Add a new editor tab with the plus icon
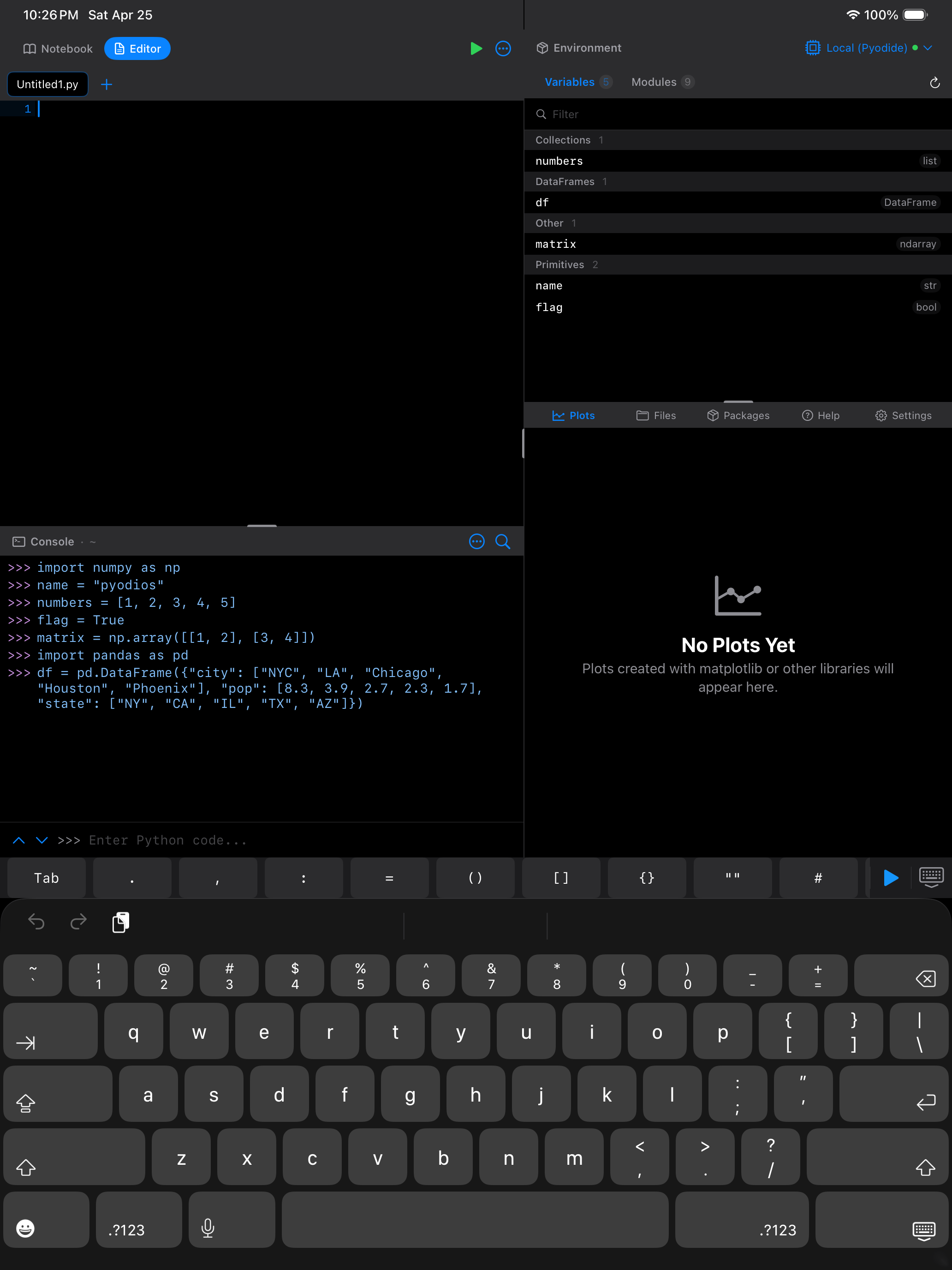 click(106, 85)
